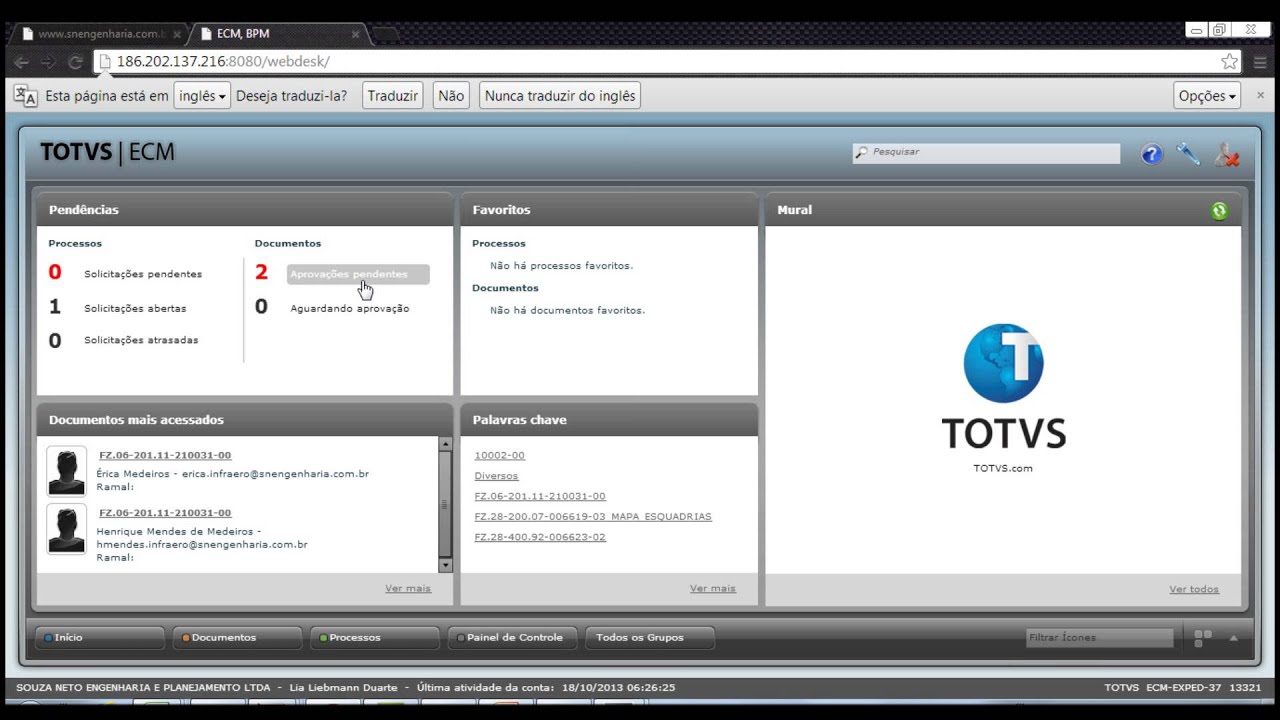Click the grid view icon in bottom bar
Viewport: 1280px width, 720px height.
pos(1203,637)
